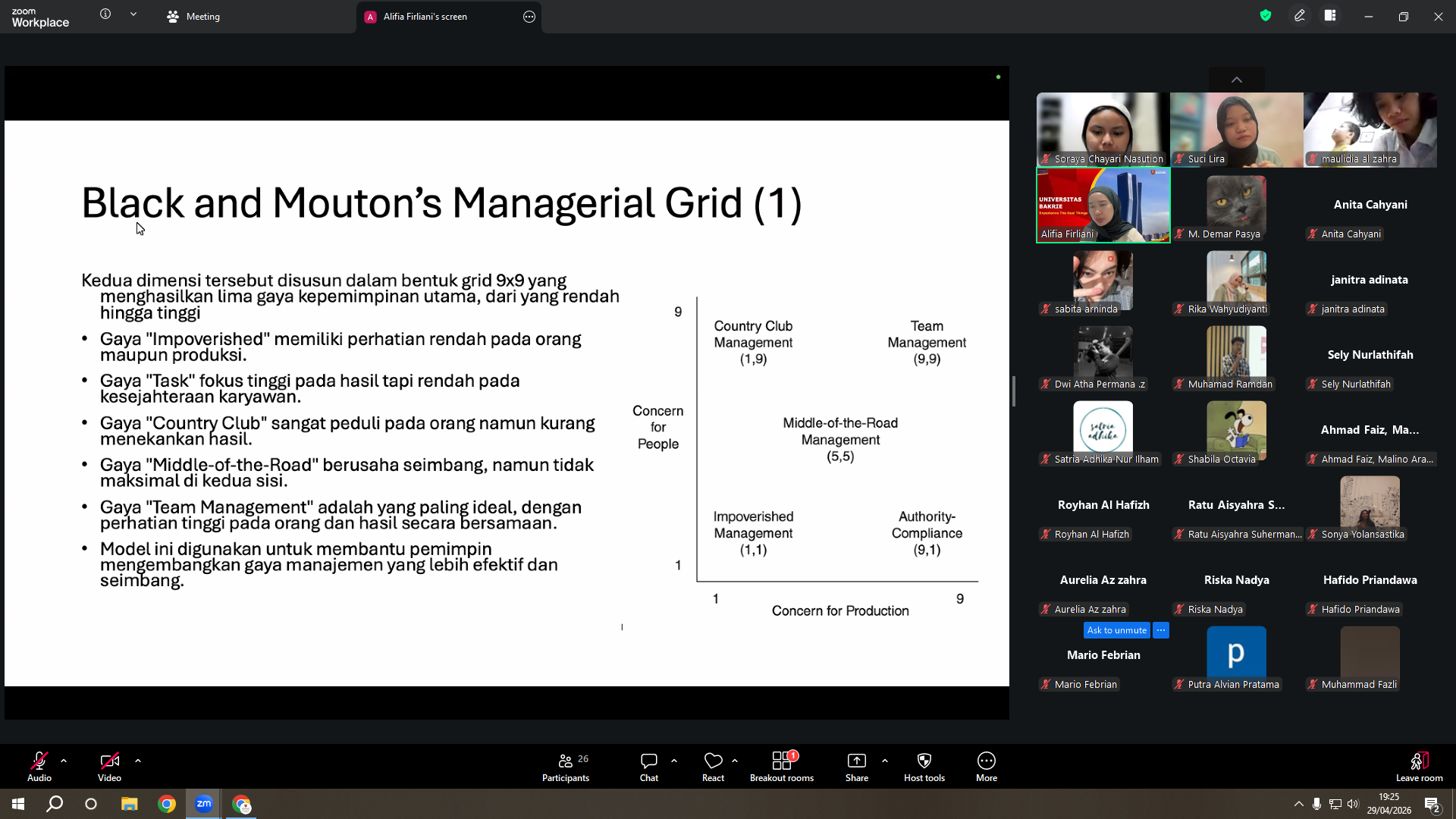Viewport: 1456px width, 819px height.
Task: Open the notification center icon
Action: point(1432,804)
